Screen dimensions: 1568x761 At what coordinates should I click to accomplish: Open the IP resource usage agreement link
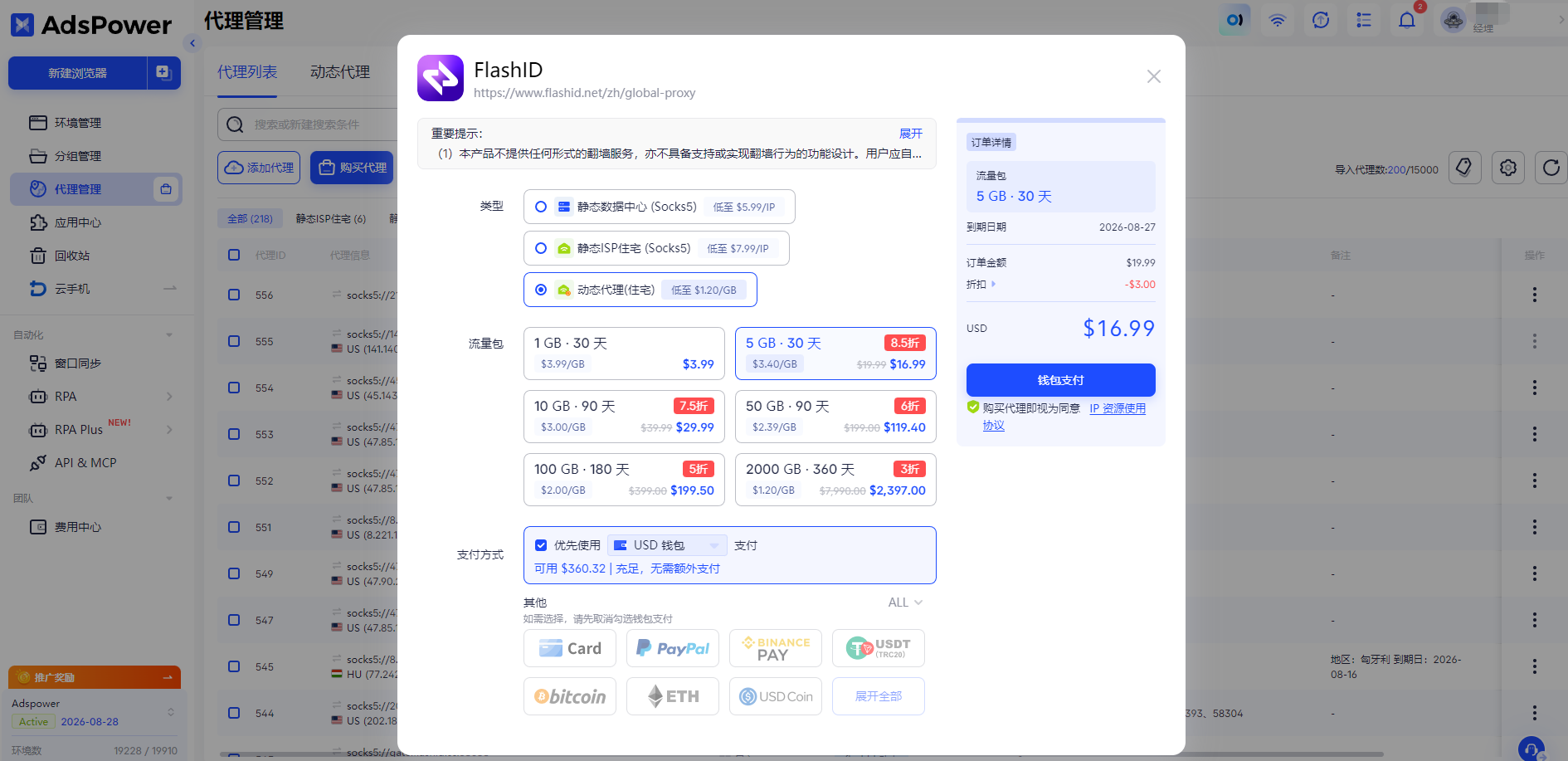pyautogui.click(x=1118, y=408)
